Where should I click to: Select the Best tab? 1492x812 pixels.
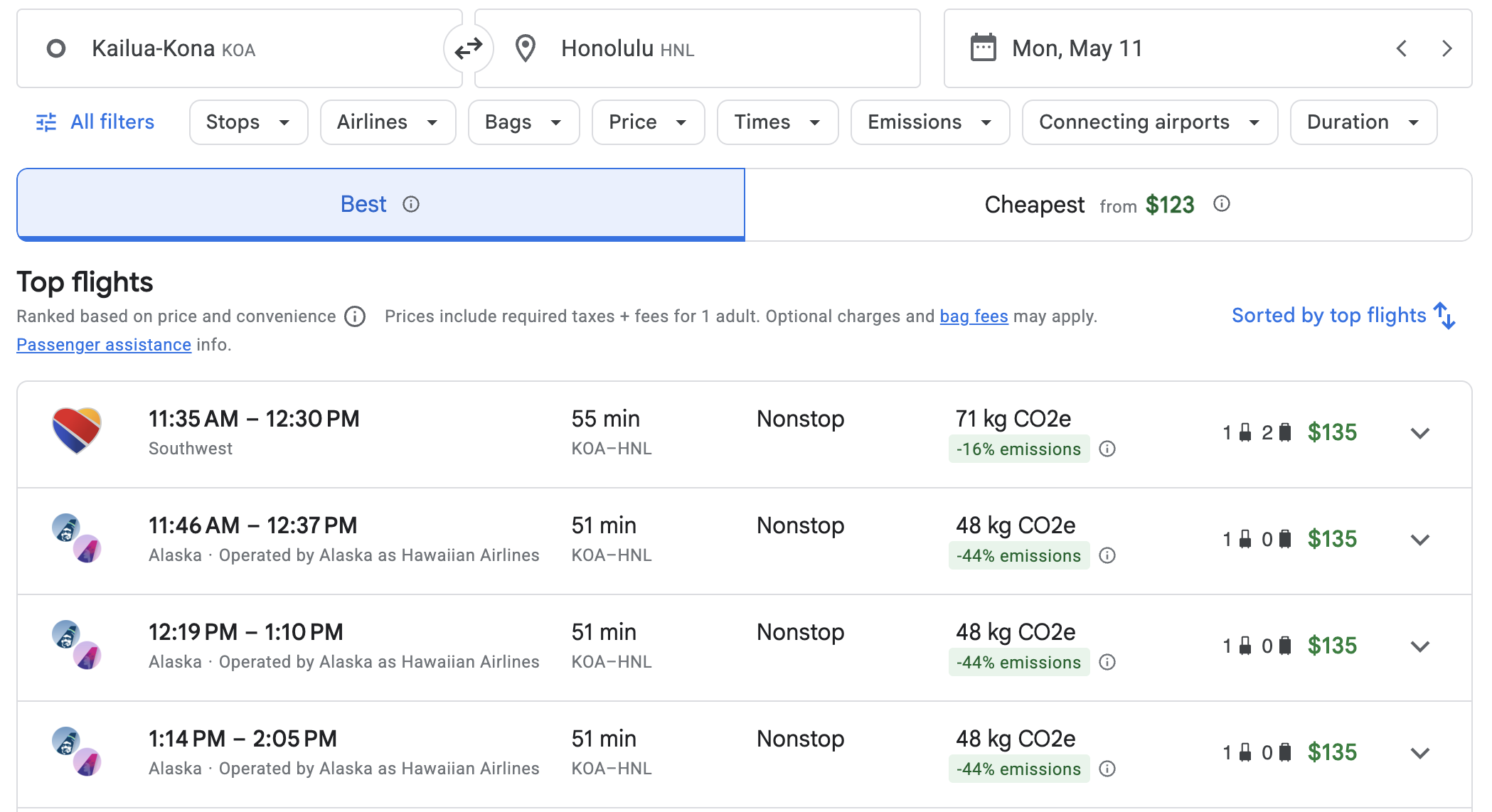pyautogui.click(x=380, y=205)
